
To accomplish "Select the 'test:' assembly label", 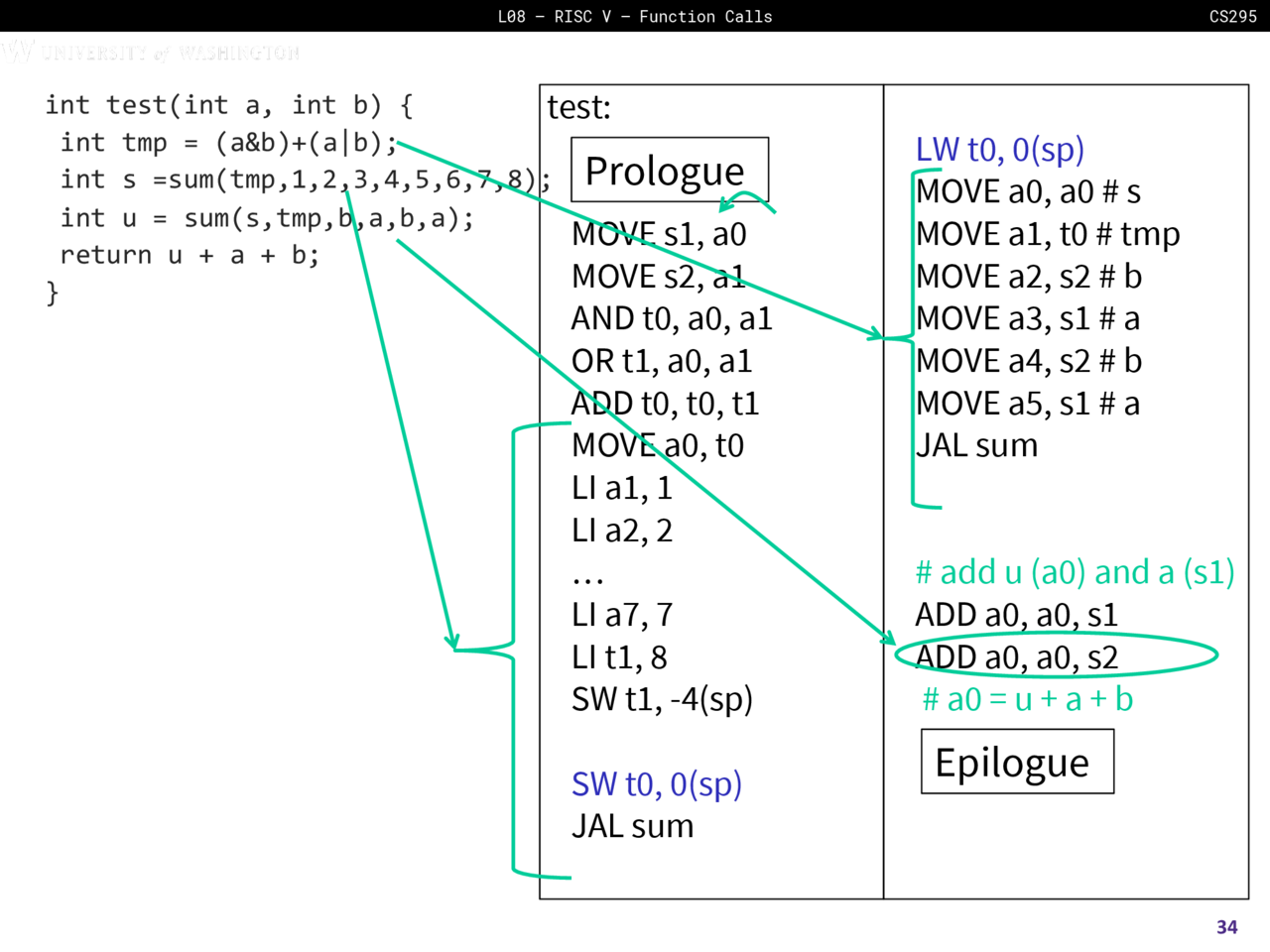I will (579, 107).
